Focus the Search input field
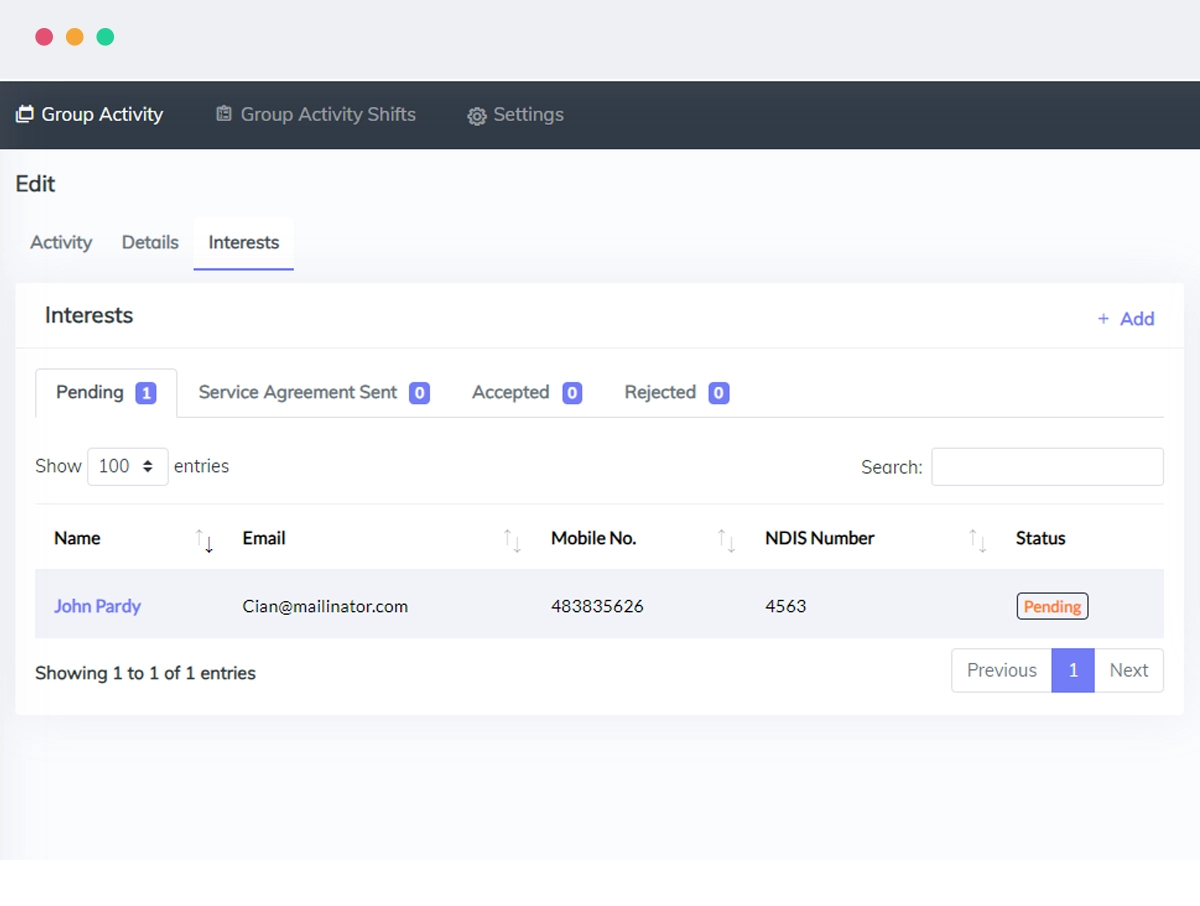 (1047, 467)
